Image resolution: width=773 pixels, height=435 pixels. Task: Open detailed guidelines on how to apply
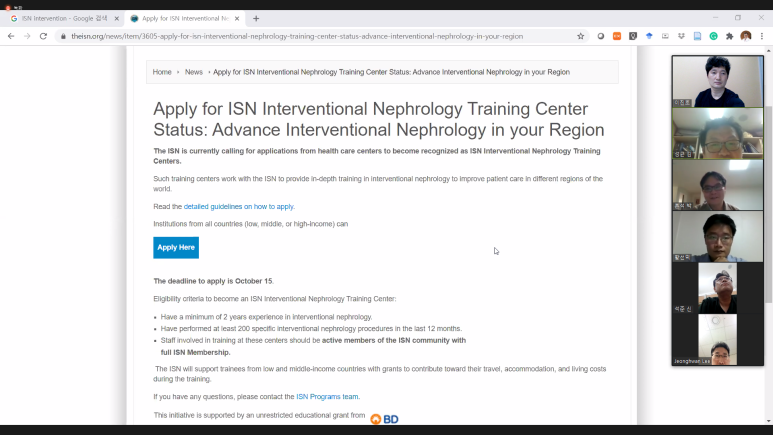(x=239, y=207)
